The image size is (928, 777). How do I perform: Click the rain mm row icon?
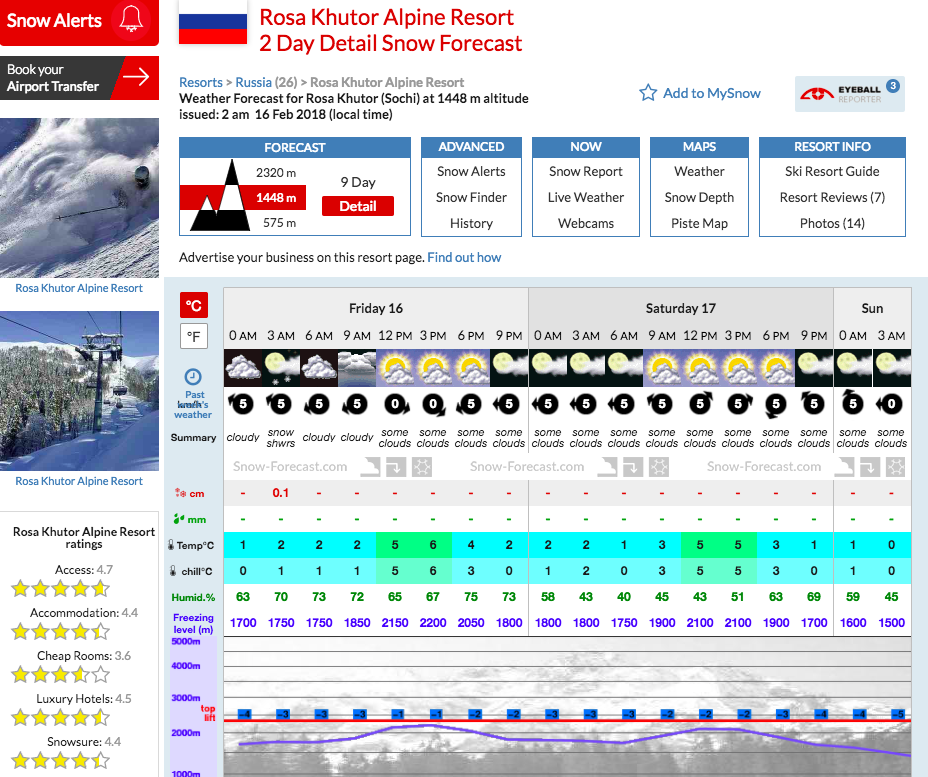click(x=179, y=519)
